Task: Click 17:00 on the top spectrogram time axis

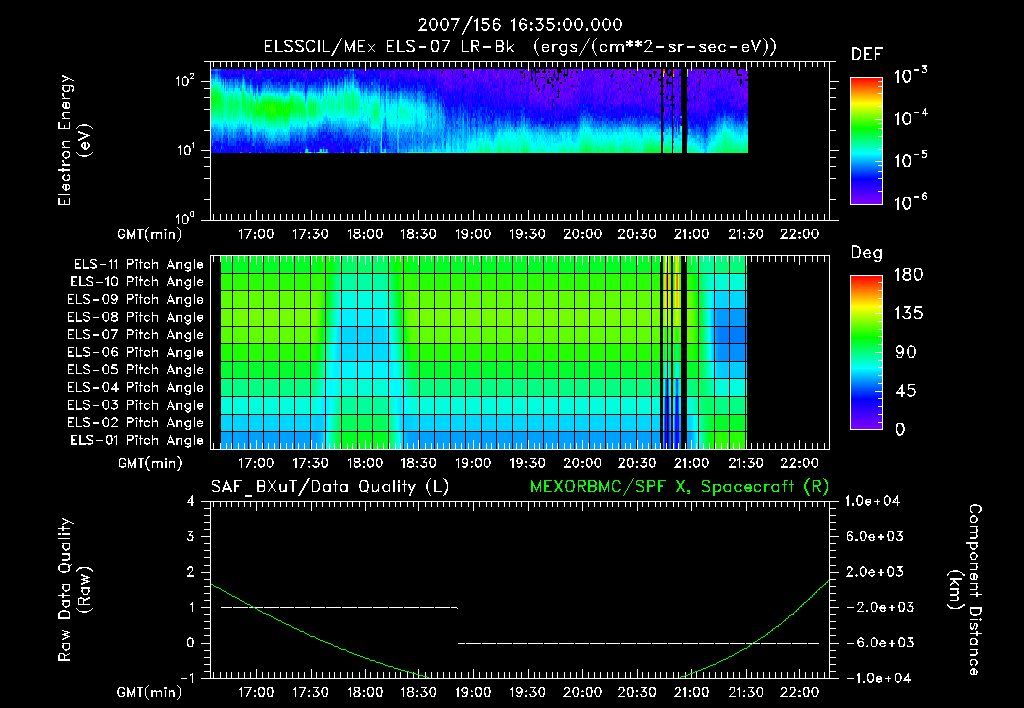Action: 255,234
